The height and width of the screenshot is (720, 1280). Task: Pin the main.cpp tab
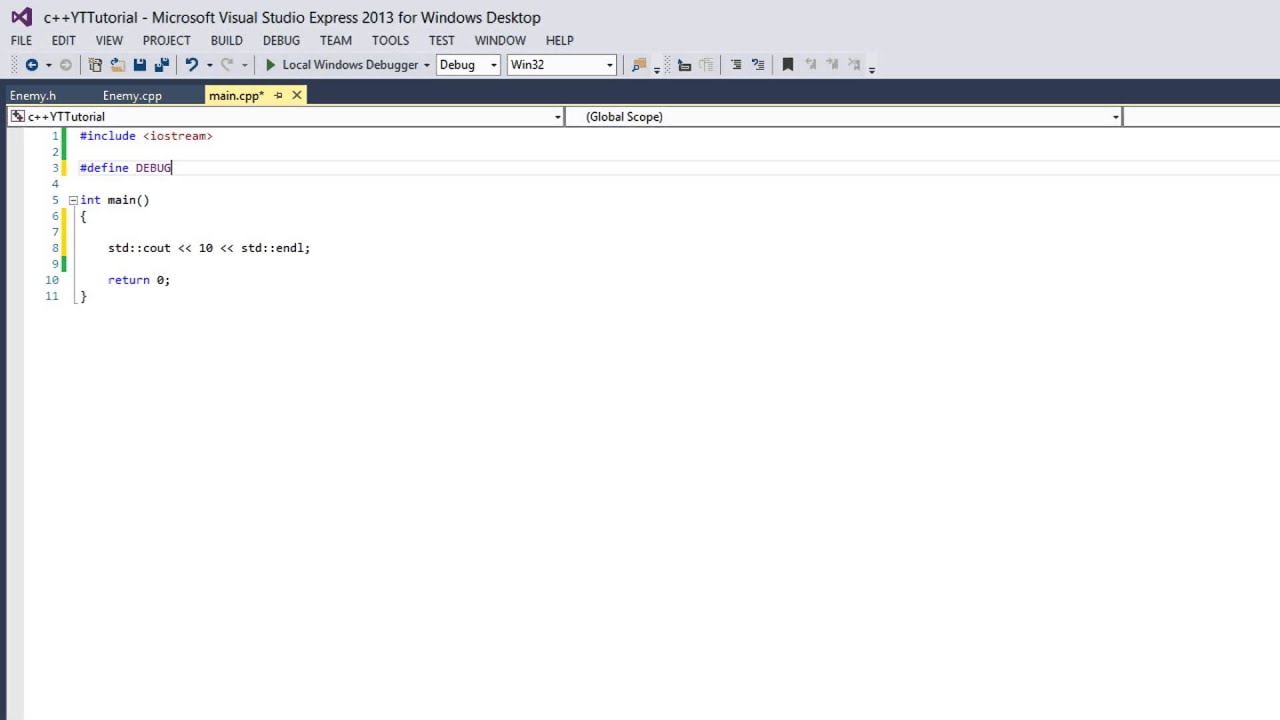279,96
